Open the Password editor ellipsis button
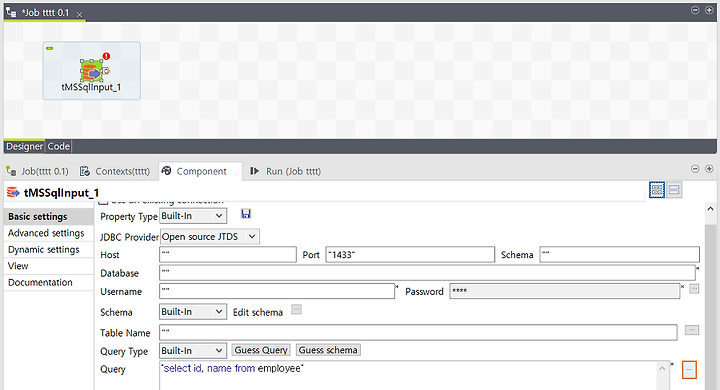The height and width of the screenshot is (390, 720). pyautogui.click(x=694, y=289)
